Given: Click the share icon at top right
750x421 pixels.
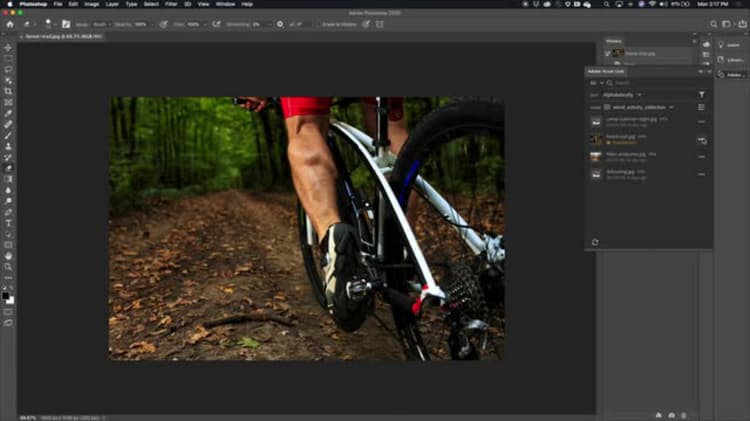Looking at the screenshot, I should (742, 24).
